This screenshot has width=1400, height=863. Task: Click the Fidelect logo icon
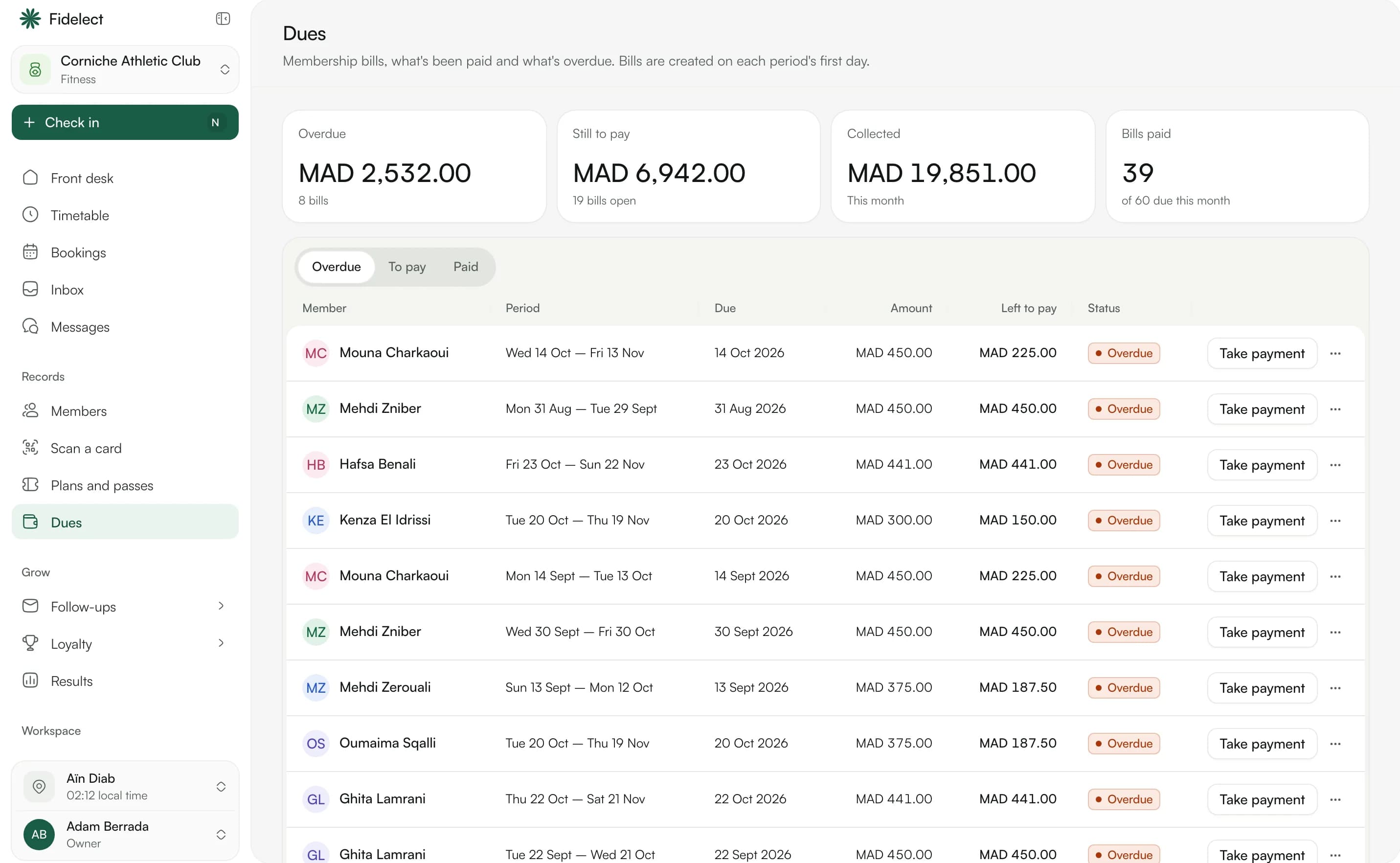[30, 19]
